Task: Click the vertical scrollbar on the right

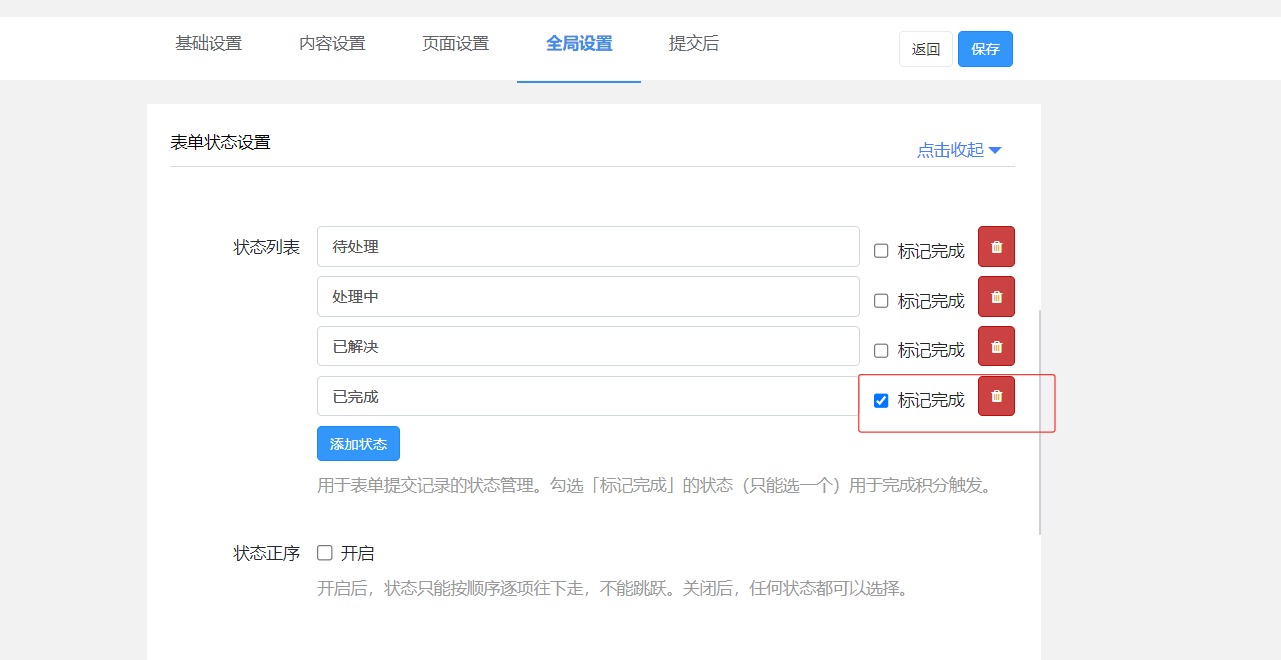Action: click(1040, 420)
